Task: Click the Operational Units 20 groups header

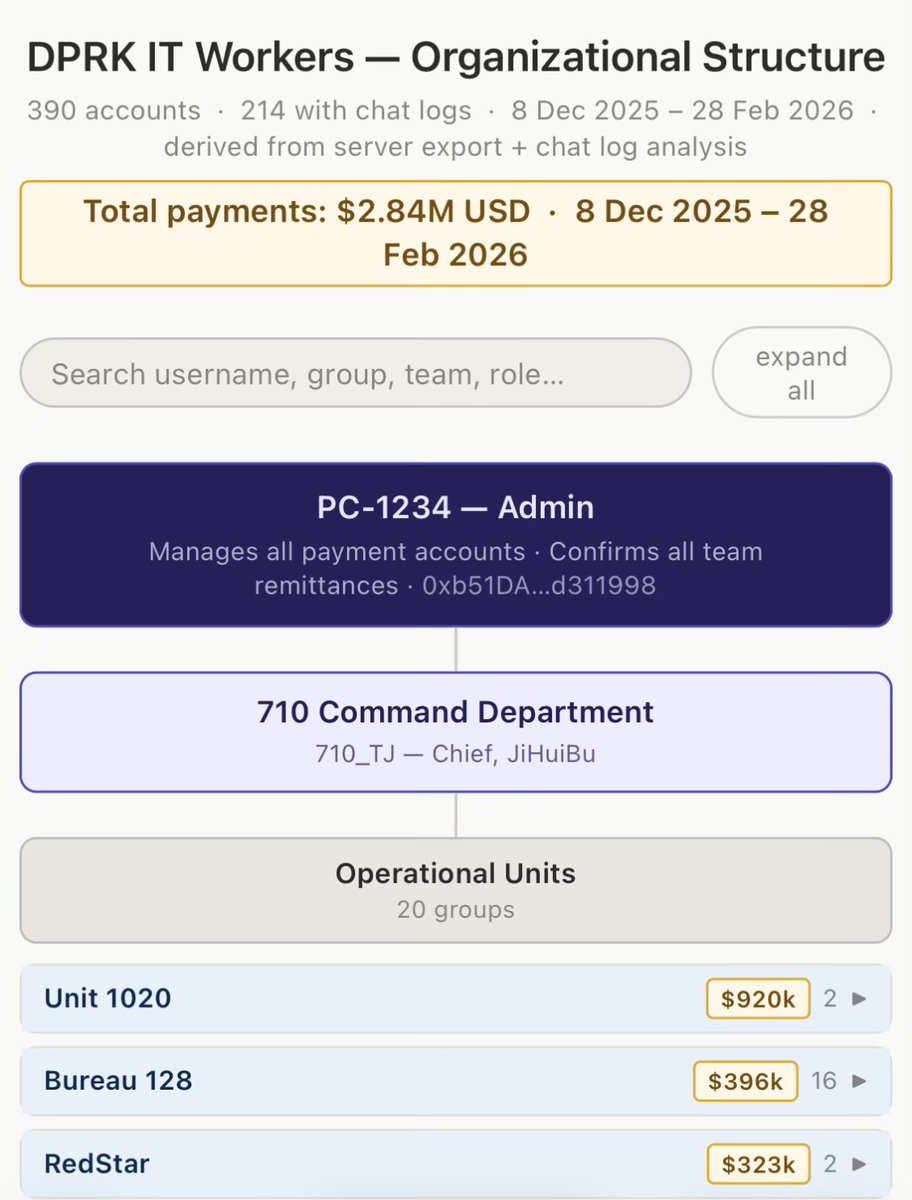Action: (456, 890)
